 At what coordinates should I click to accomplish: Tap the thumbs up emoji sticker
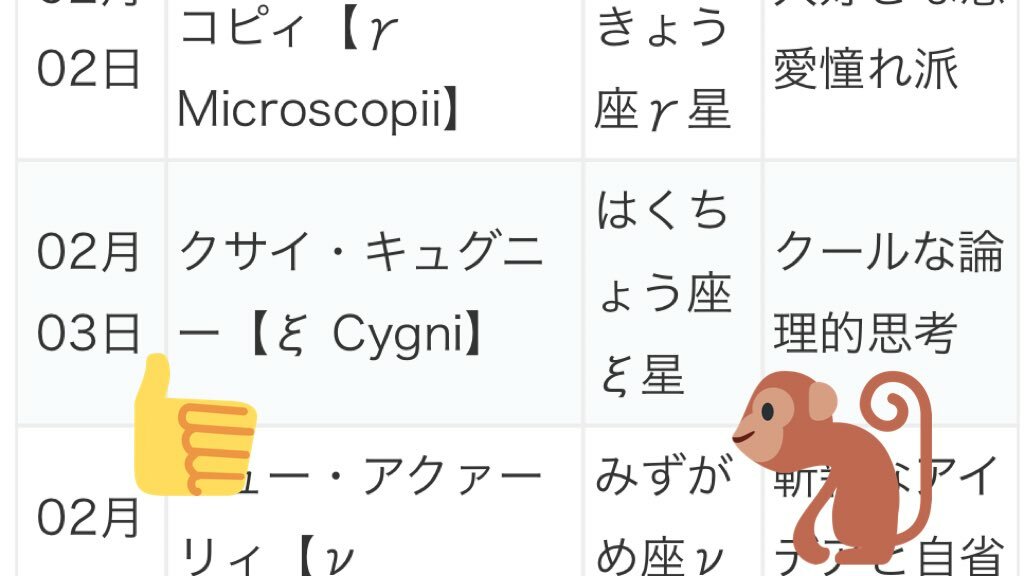(195, 425)
